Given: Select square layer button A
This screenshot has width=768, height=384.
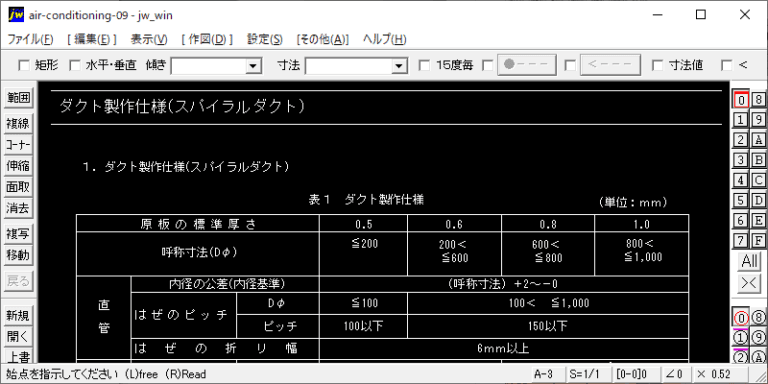Looking at the screenshot, I should [x=758, y=140].
